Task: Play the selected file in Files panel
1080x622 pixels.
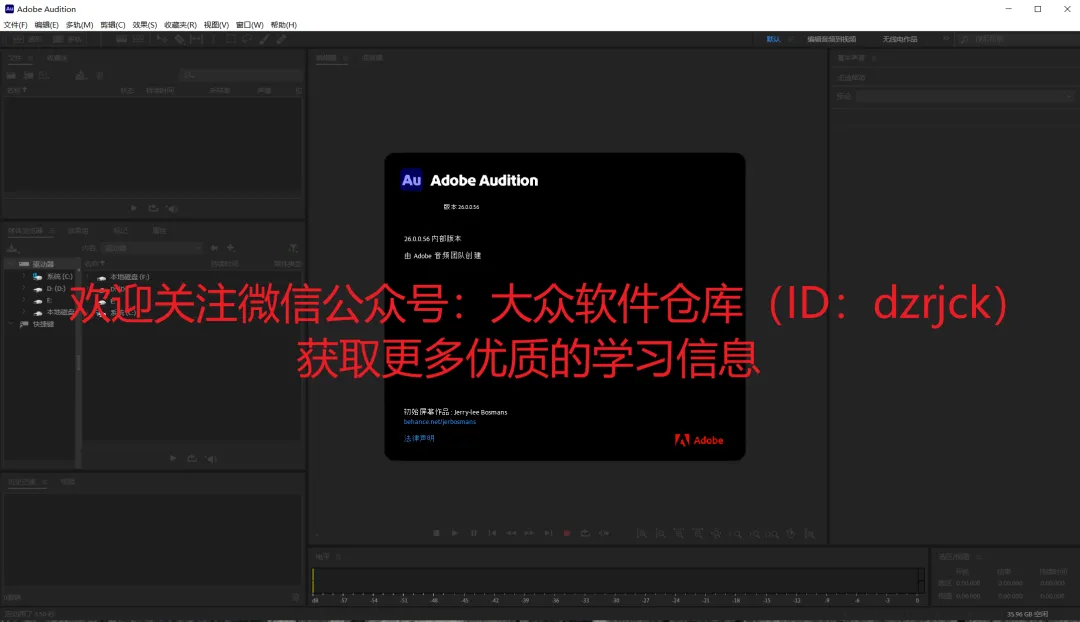Action: coord(134,208)
